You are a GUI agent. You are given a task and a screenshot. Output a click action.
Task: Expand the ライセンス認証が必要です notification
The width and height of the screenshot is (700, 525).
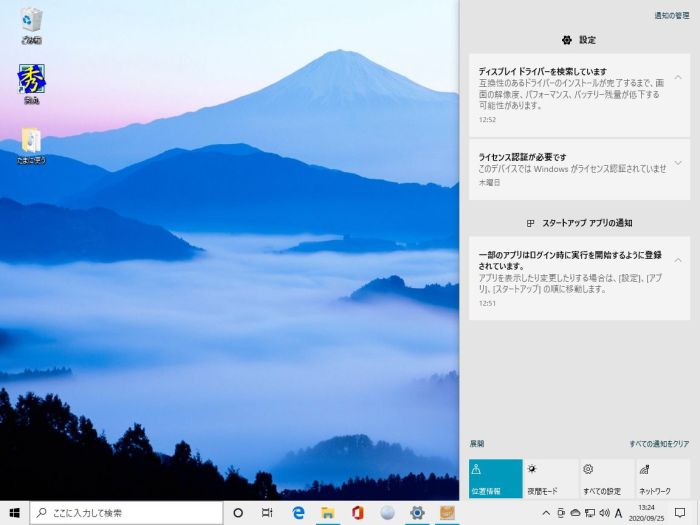pyautogui.click(x=678, y=162)
